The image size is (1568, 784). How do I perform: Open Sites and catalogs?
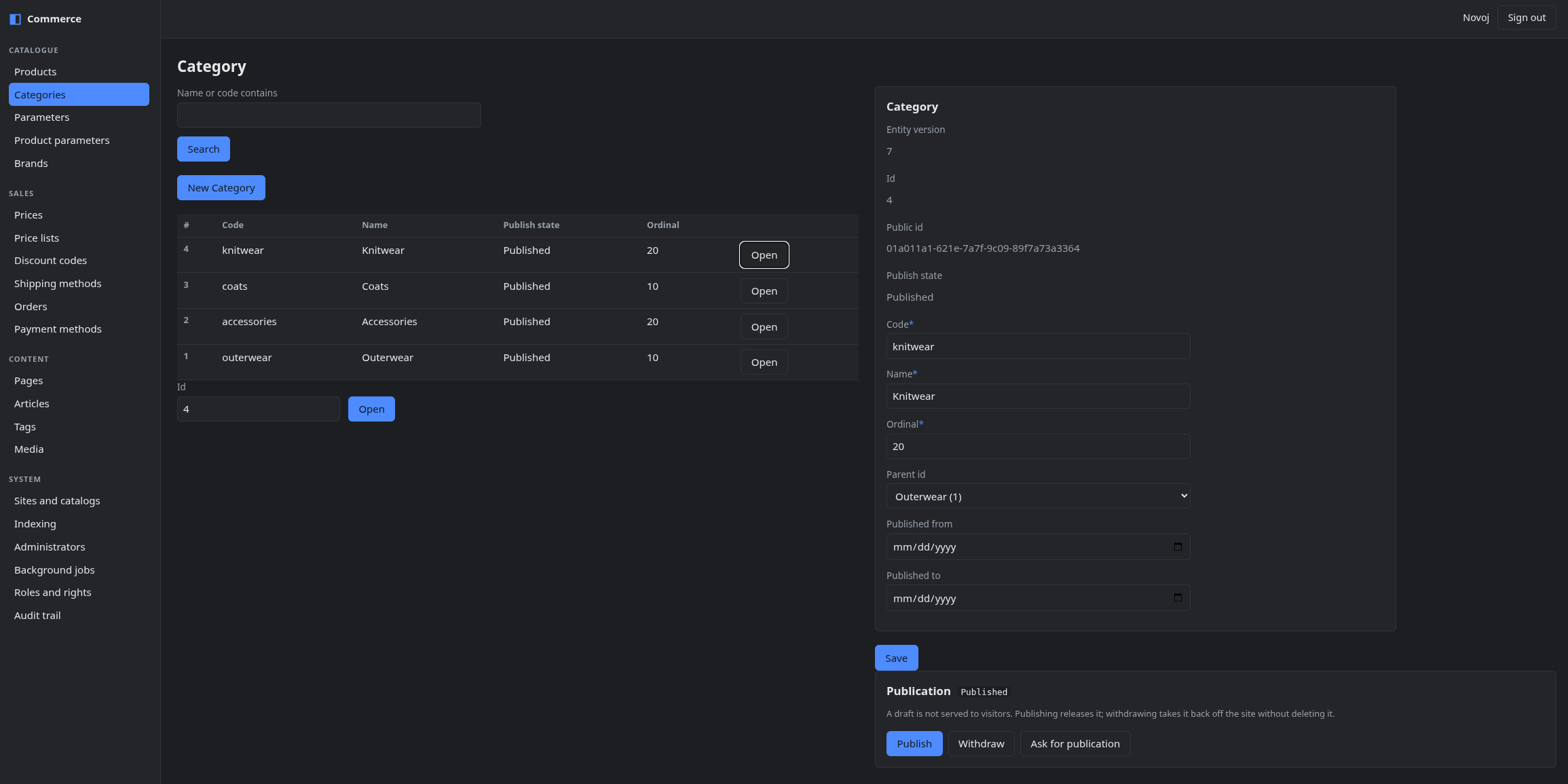tap(79, 501)
